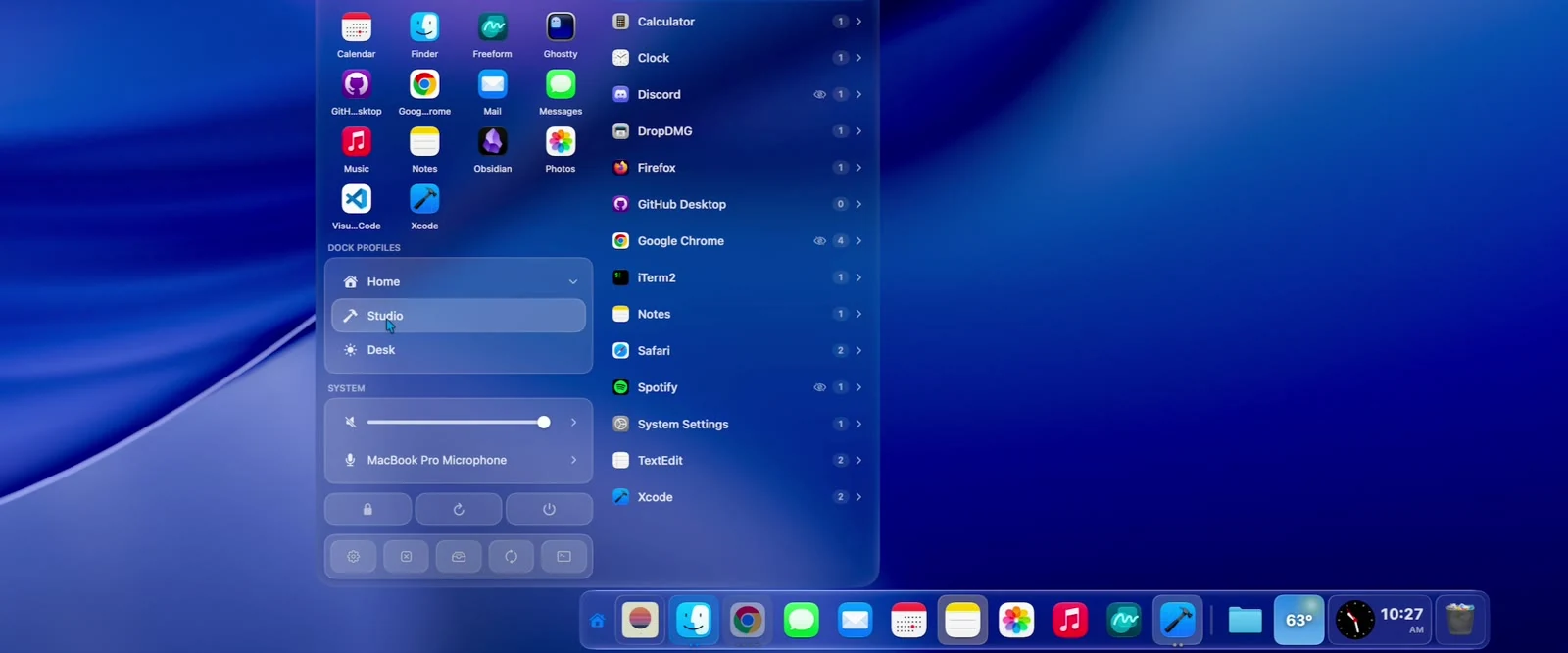Open GitHub Desktop icon in app grid
1568x653 pixels.
[356, 84]
